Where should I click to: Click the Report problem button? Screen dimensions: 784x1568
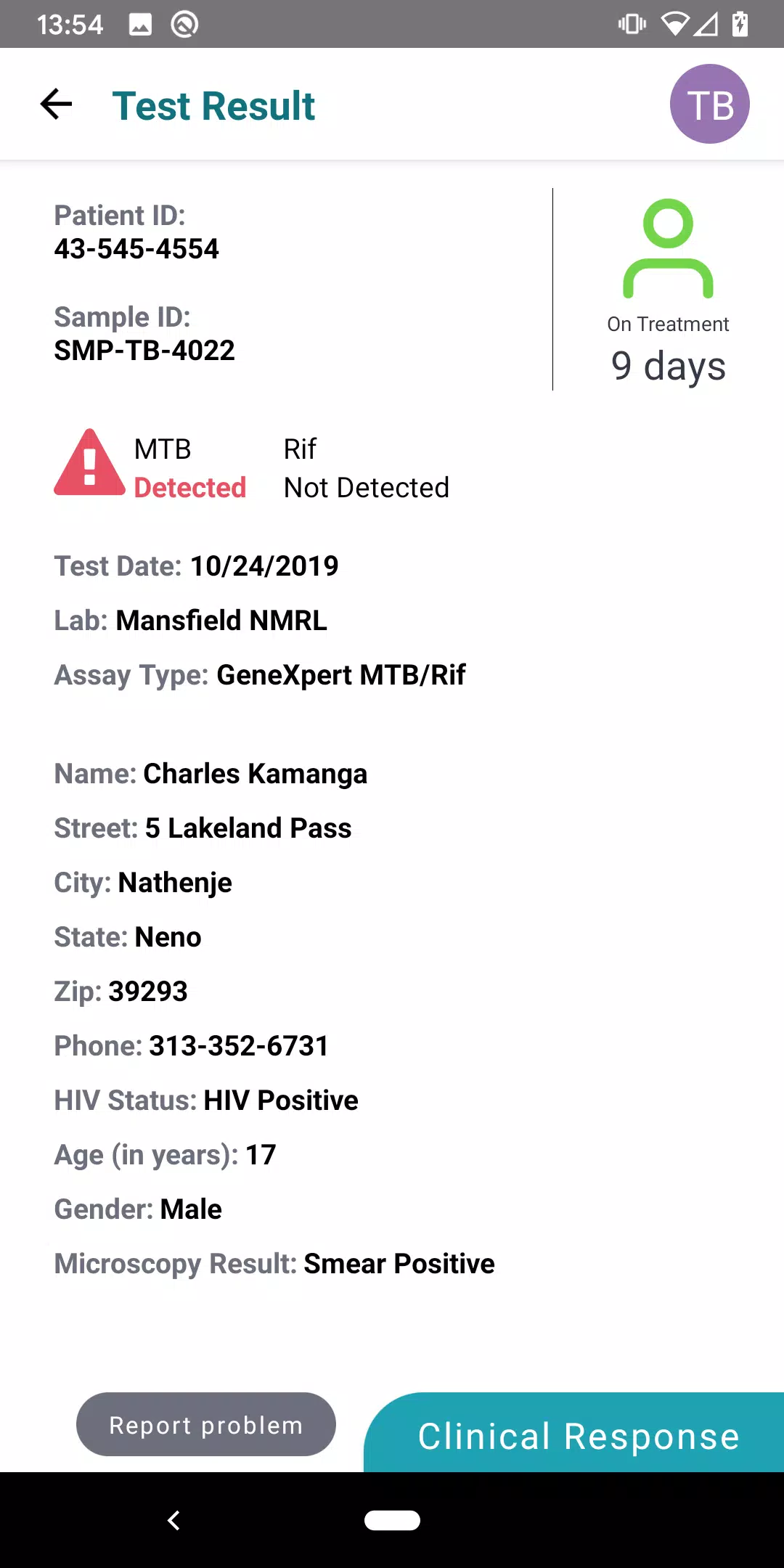206,1424
